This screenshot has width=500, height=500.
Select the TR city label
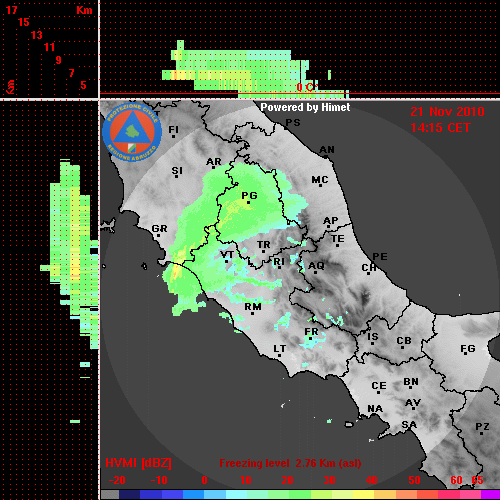(264, 245)
